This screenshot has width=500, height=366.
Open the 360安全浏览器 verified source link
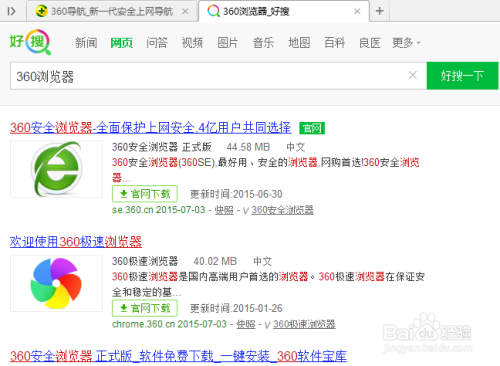click(x=283, y=210)
